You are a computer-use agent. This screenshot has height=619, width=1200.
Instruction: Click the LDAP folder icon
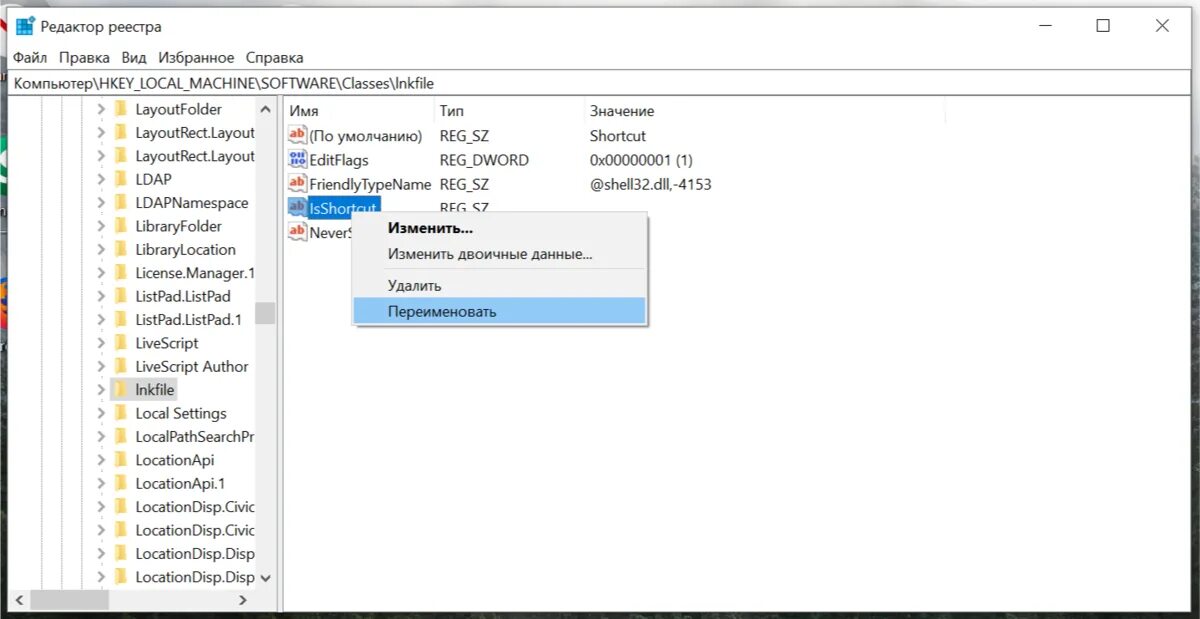(121, 179)
